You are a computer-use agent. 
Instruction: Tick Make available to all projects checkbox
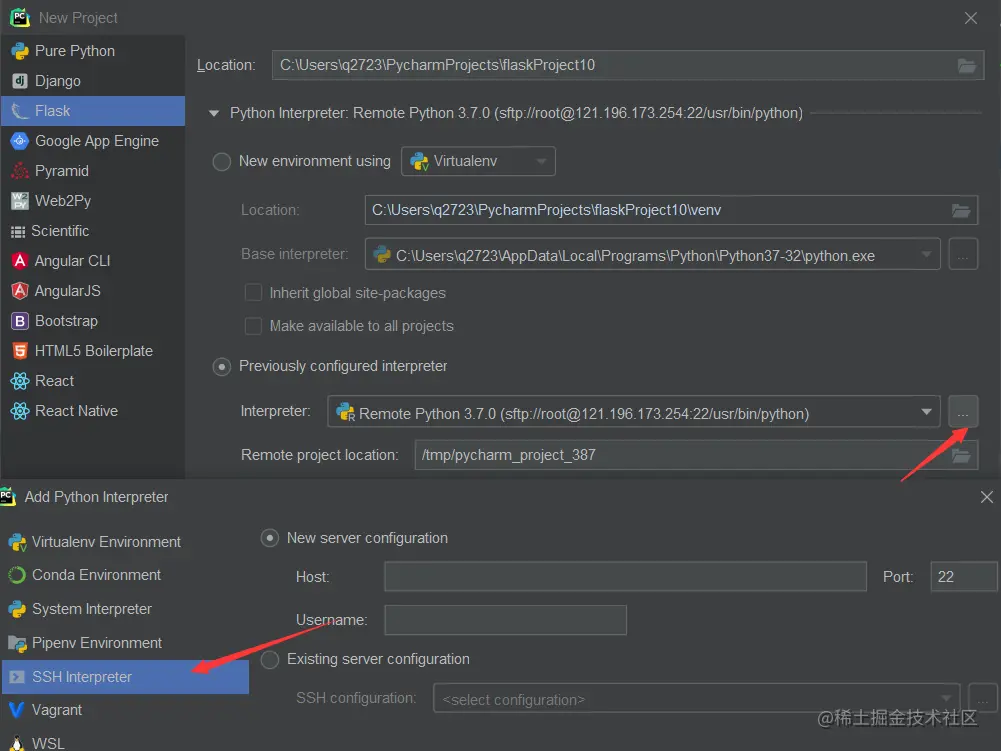coord(253,326)
